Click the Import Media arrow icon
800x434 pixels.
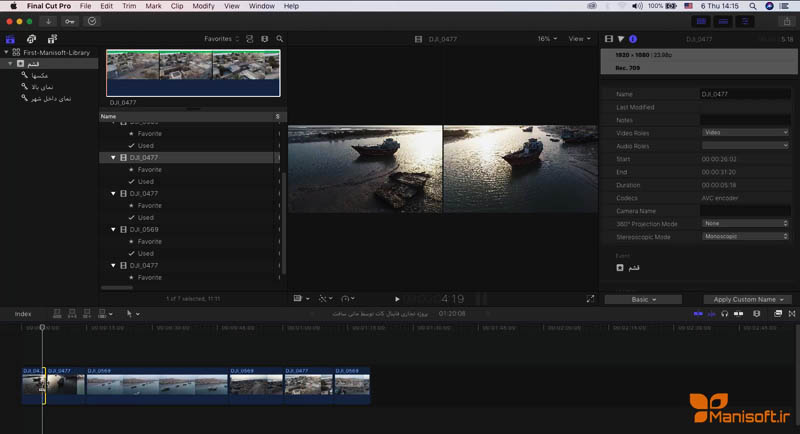[x=48, y=21]
